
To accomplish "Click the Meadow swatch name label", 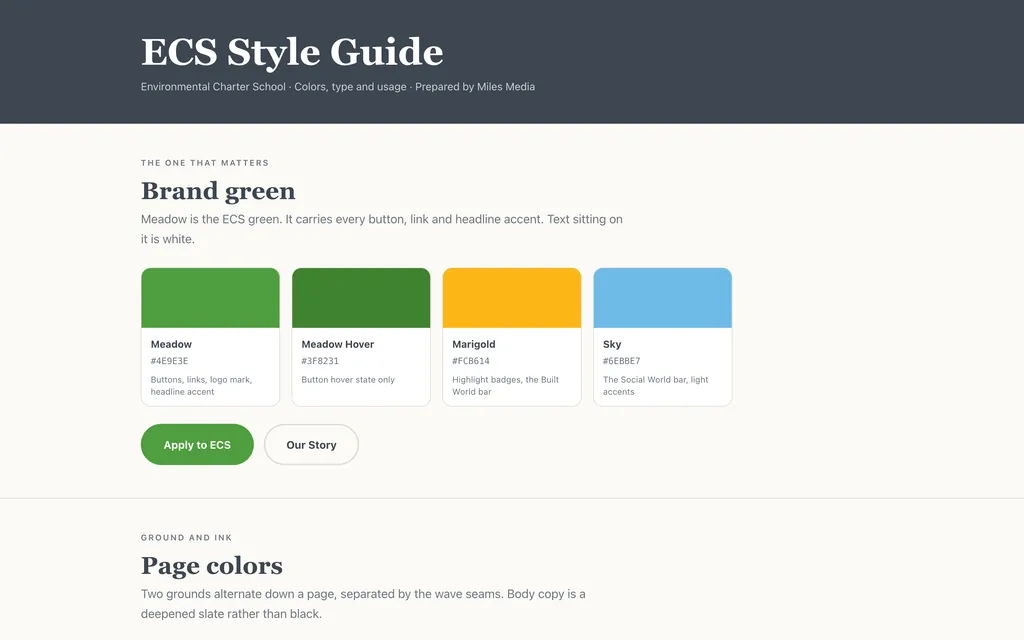I will [x=171, y=344].
